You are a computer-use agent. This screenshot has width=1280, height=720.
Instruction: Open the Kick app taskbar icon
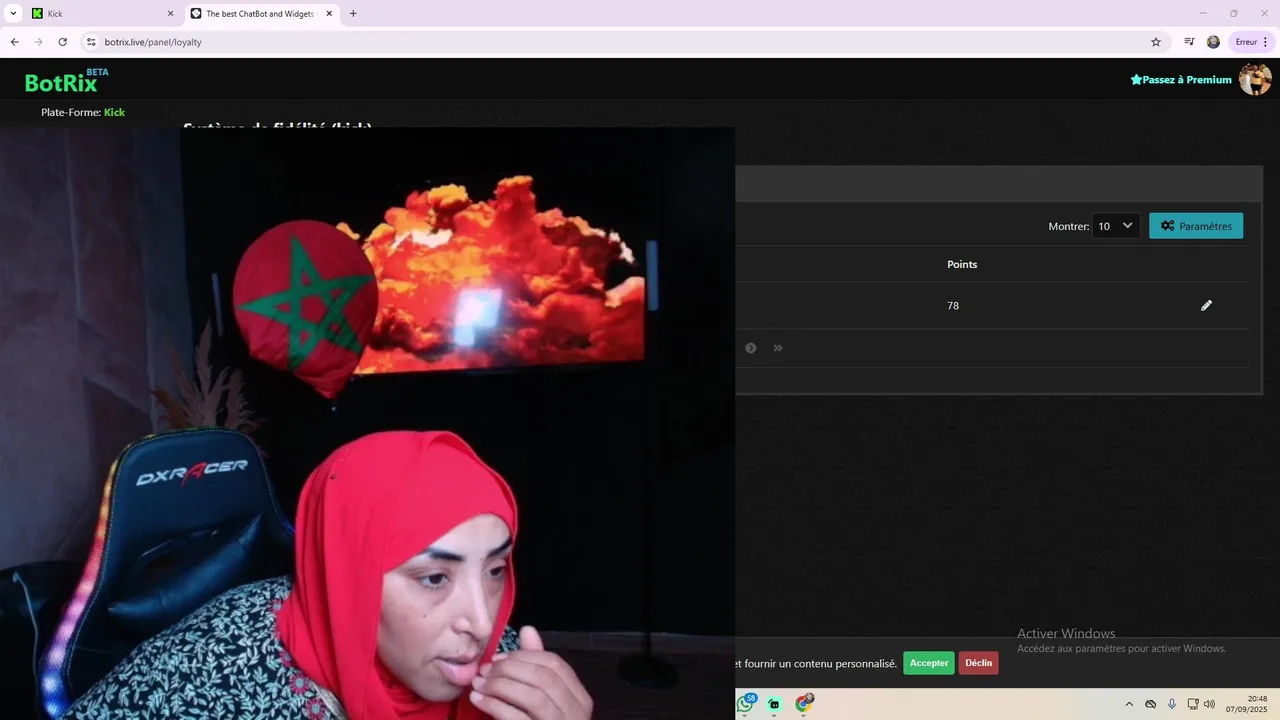[x=774, y=704]
